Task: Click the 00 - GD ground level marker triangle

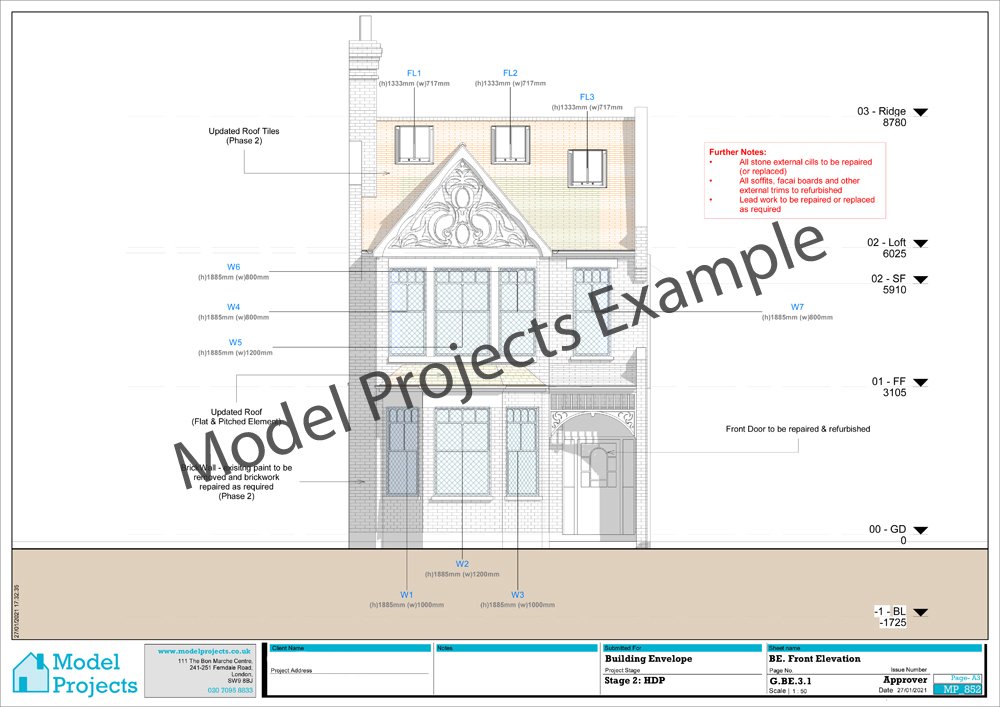Action: coord(920,530)
